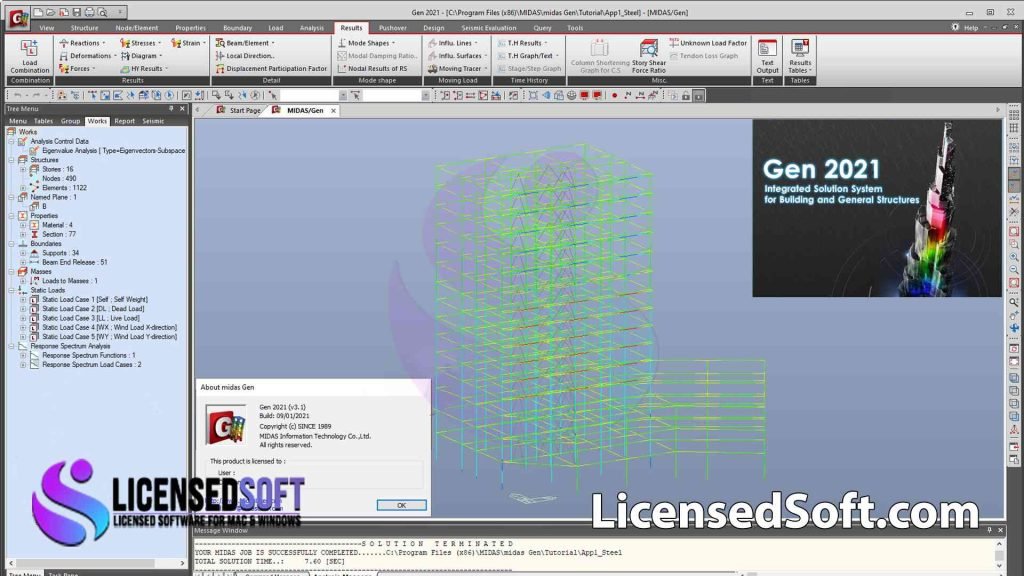
Task: Open Moving Tracer tool
Action: 457,69
